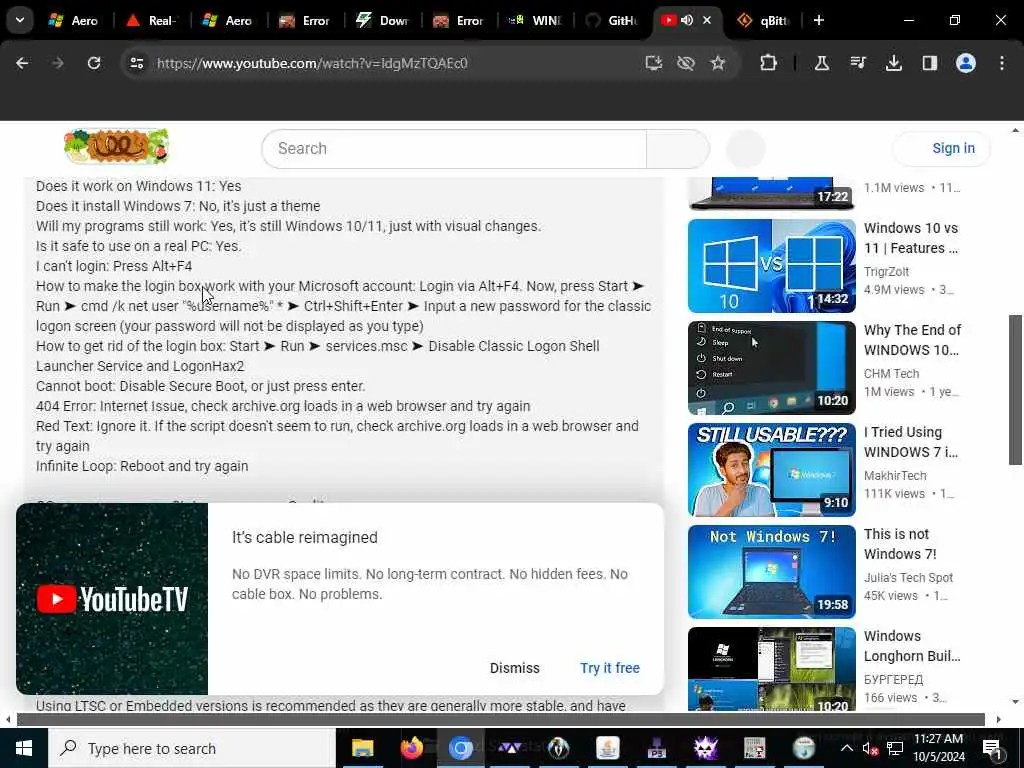Click the Chromium taskbar icon

pos(460,748)
